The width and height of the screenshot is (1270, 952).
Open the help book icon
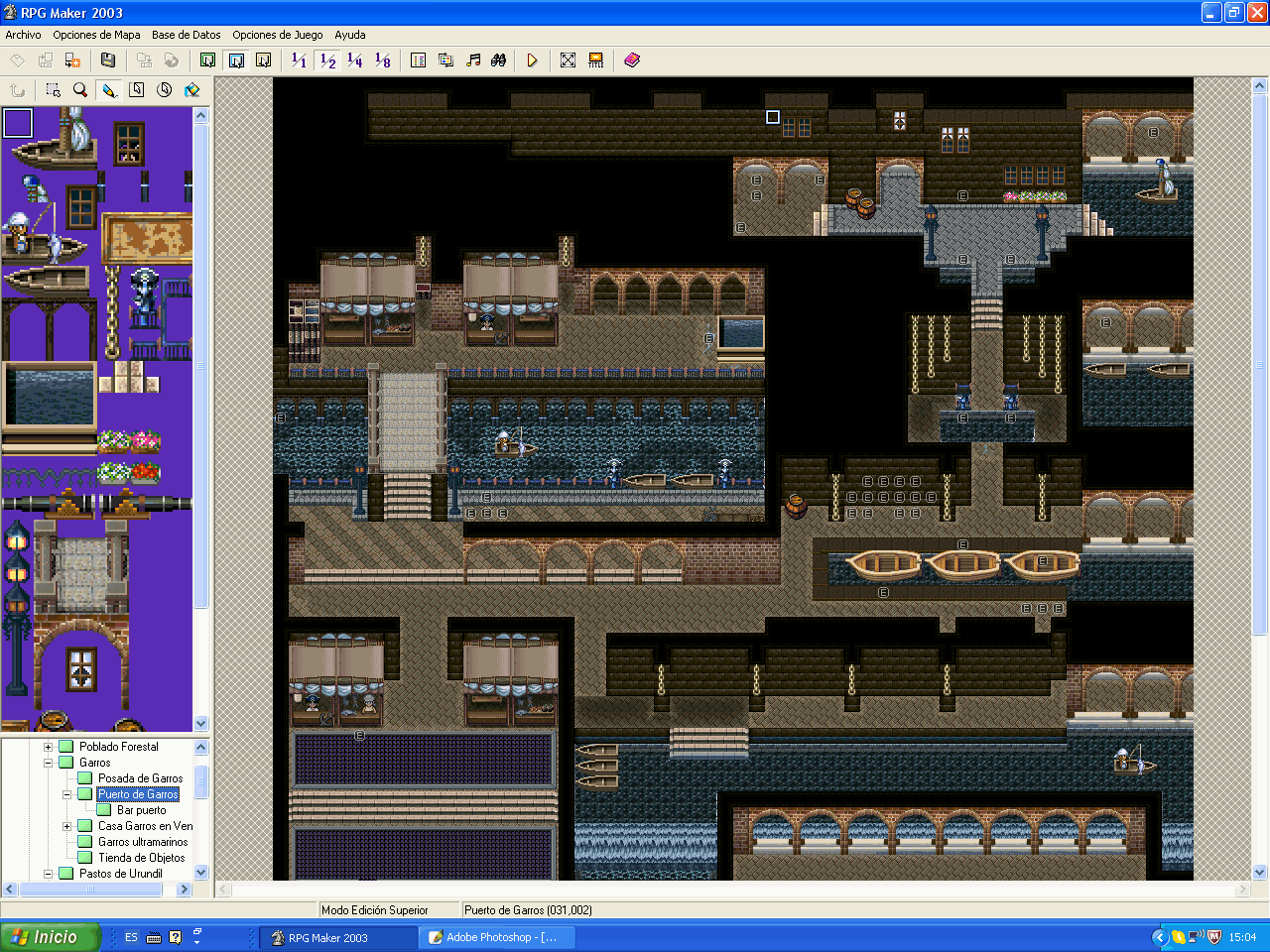632,60
